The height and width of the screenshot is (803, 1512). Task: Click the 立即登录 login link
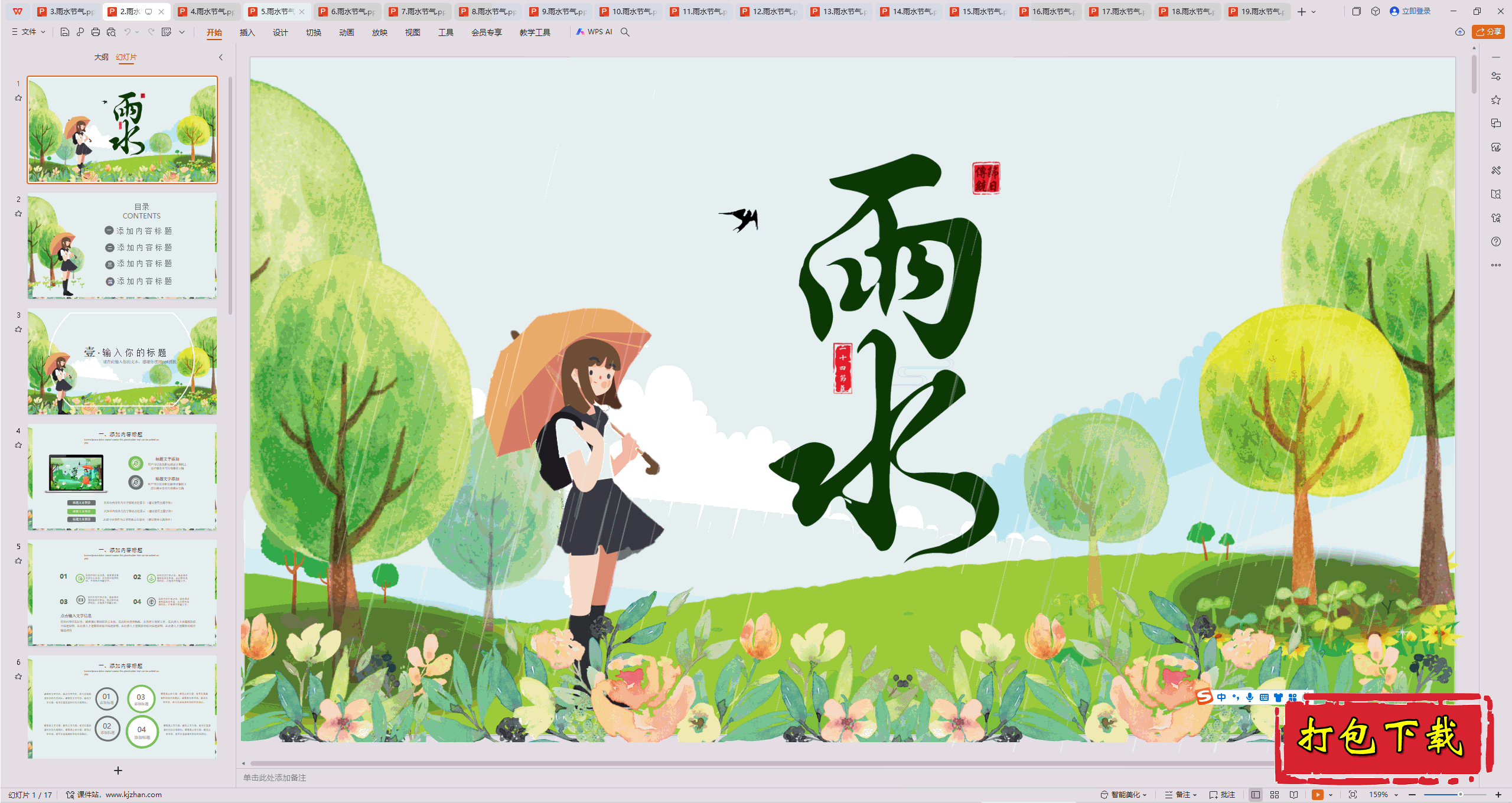[1410, 11]
